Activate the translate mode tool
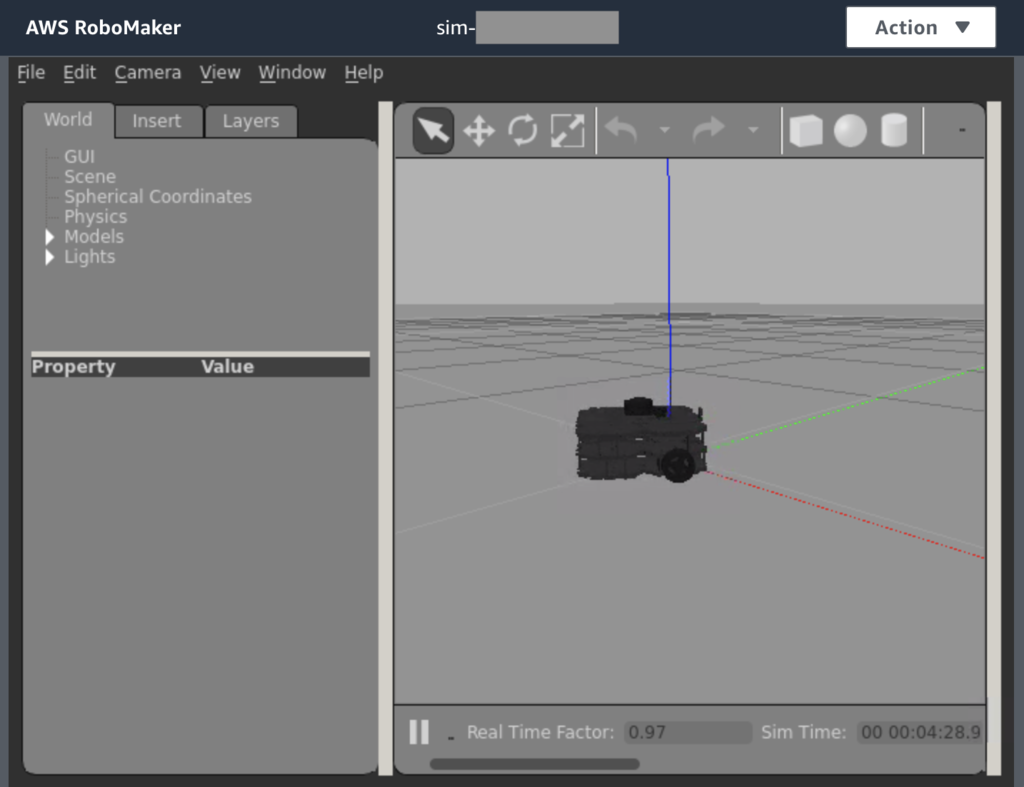This screenshot has height=787, width=1024. [479, 131]
